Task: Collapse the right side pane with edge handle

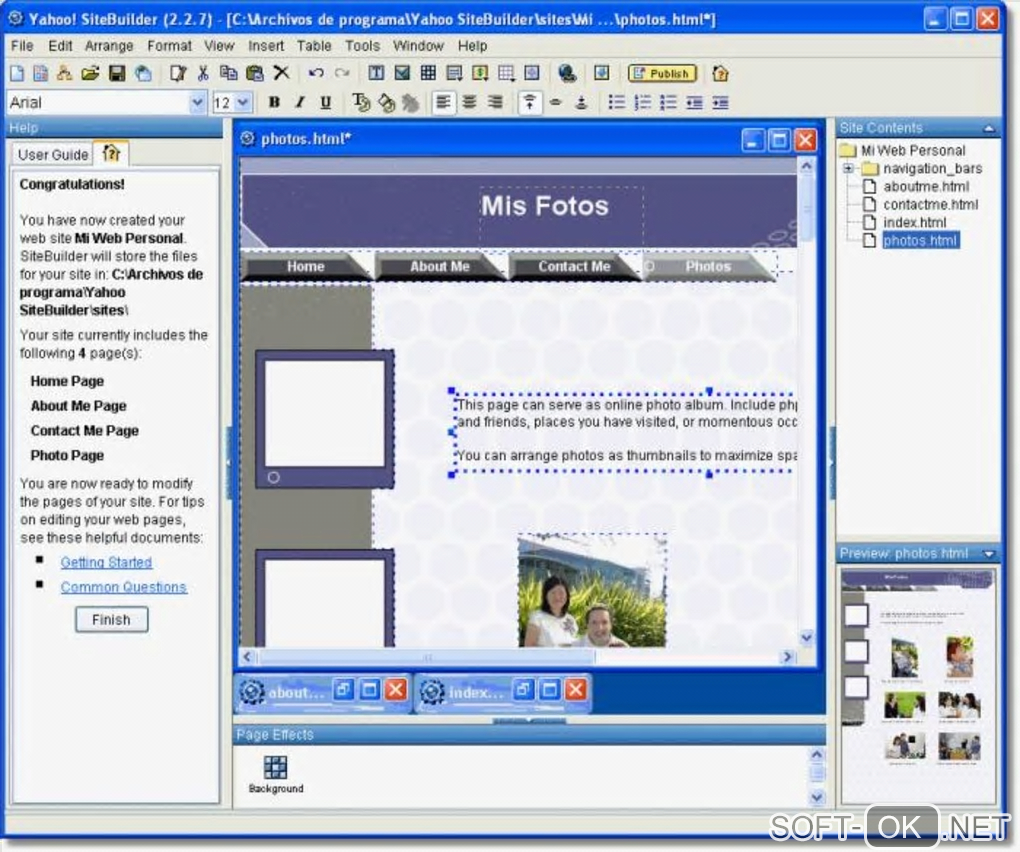Action: point(831,463)
